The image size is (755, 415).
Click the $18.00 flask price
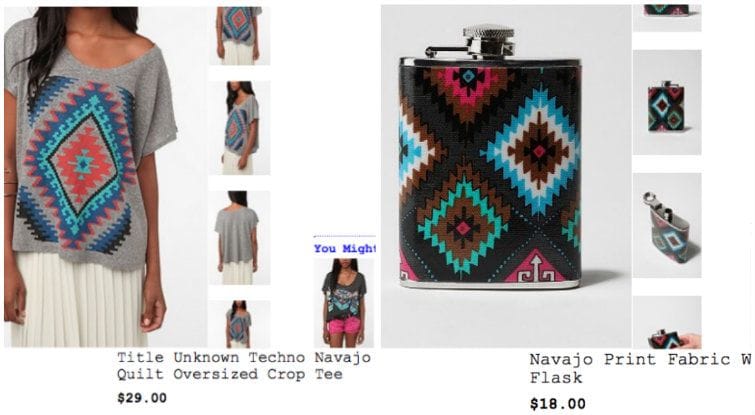[x=558, y=403]
